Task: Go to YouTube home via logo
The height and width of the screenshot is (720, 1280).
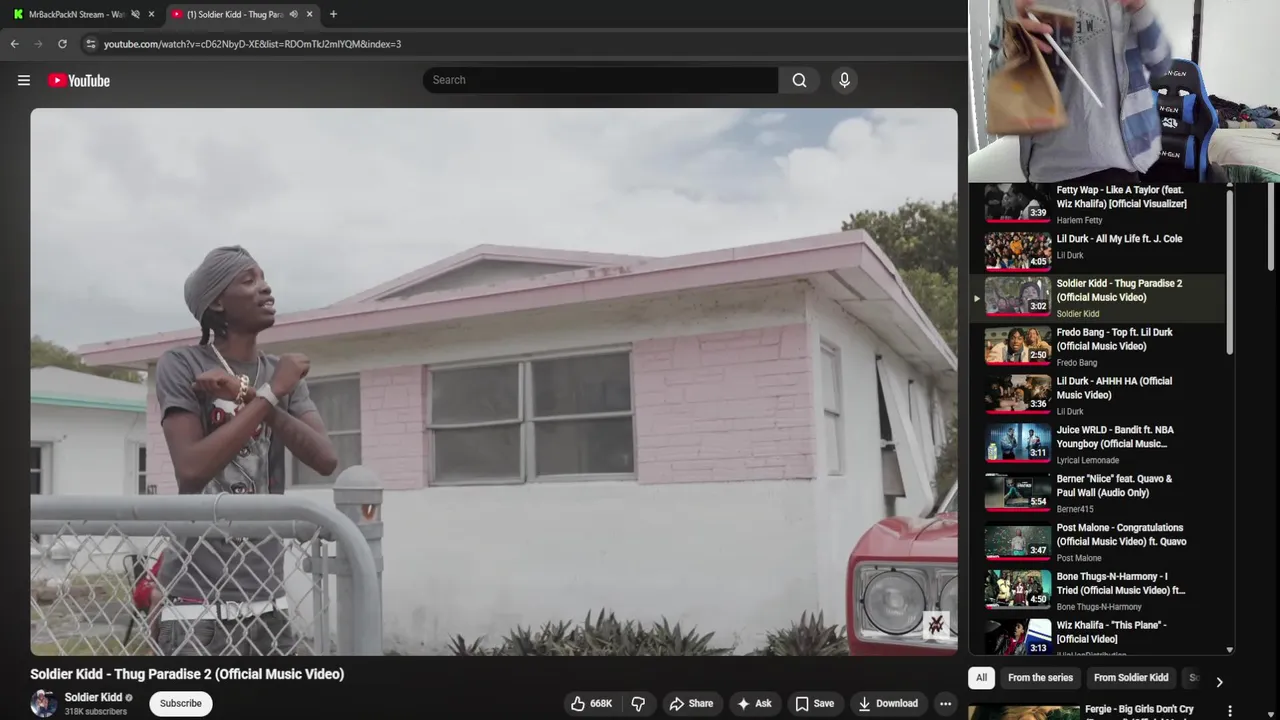Action: [x=79, y=80]
